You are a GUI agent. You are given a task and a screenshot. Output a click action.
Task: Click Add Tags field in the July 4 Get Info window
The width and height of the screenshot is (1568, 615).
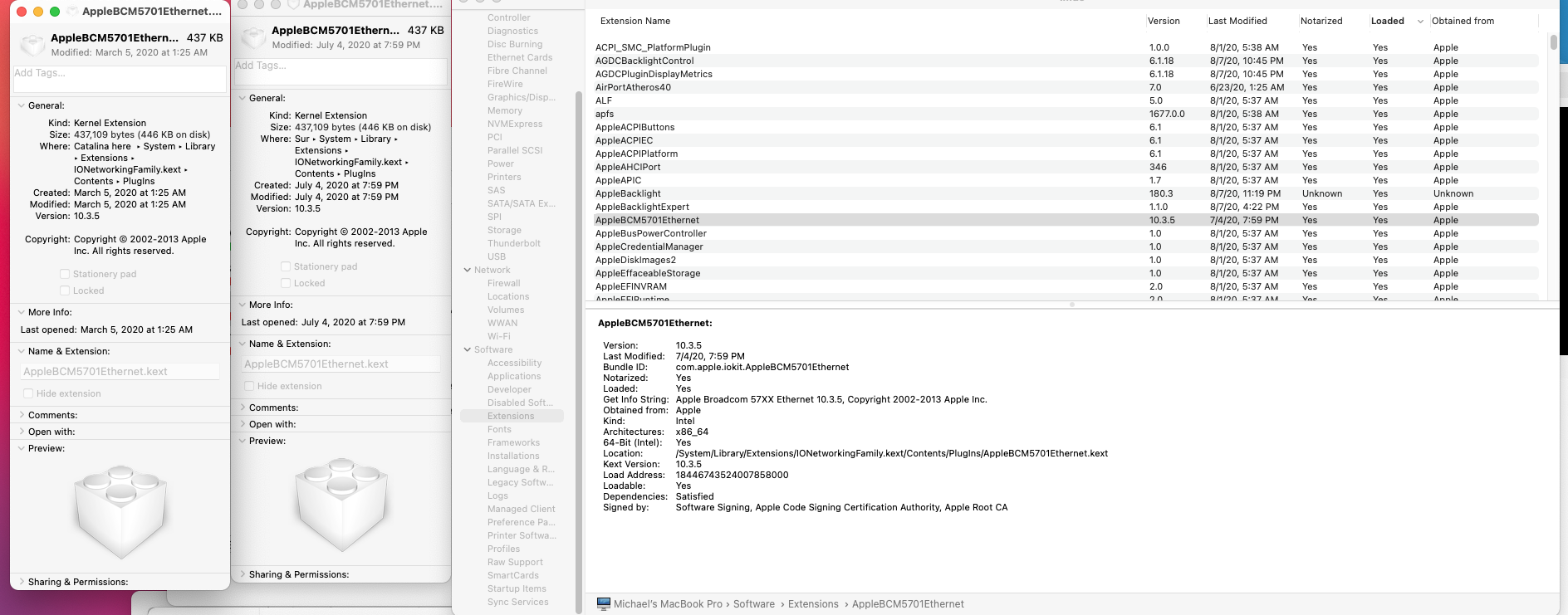[341, 71]
